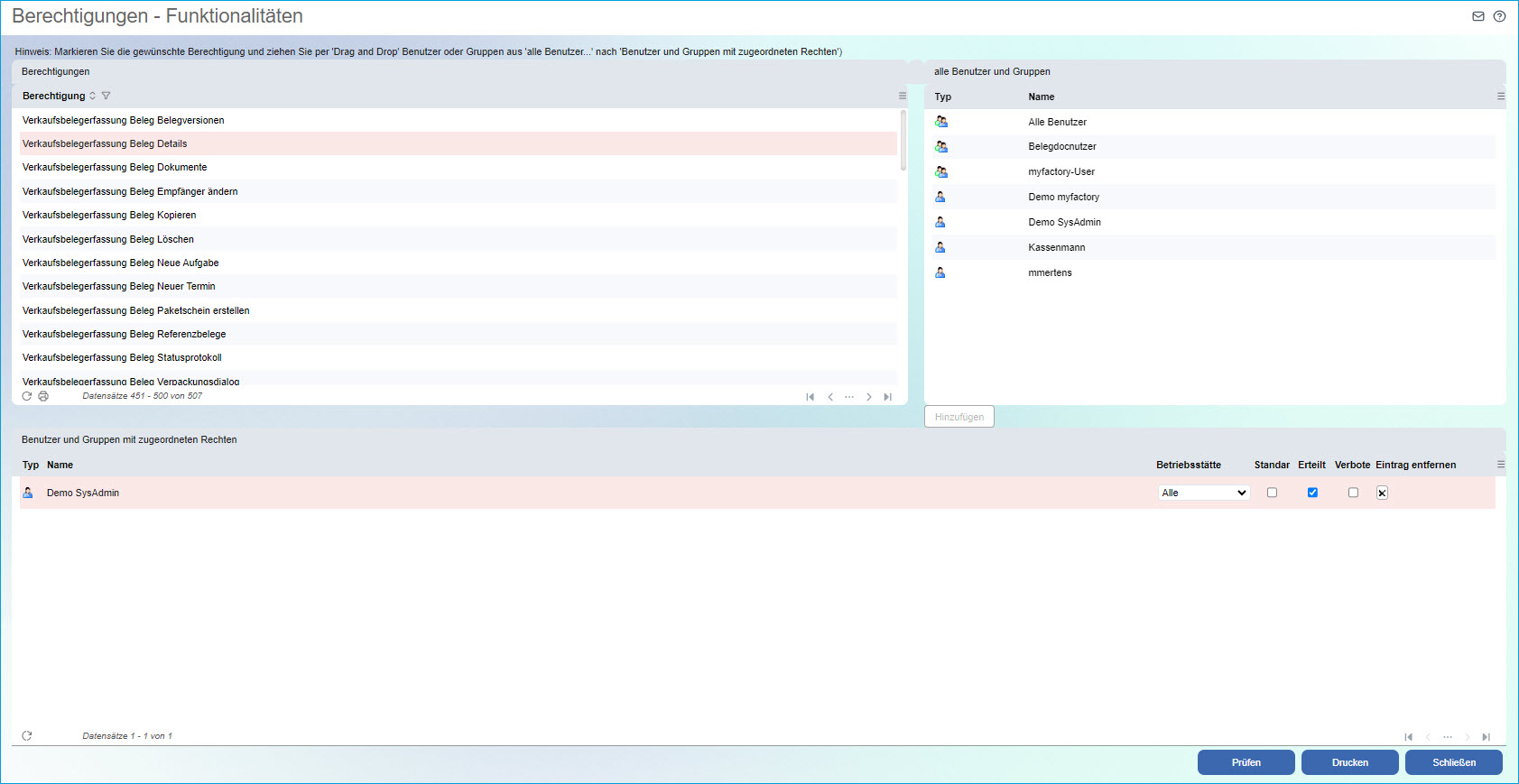Viewport: 1519px width, 784px height.
Task: Open column menu of Berechtigungen grid
Action: tap(902, 96)
